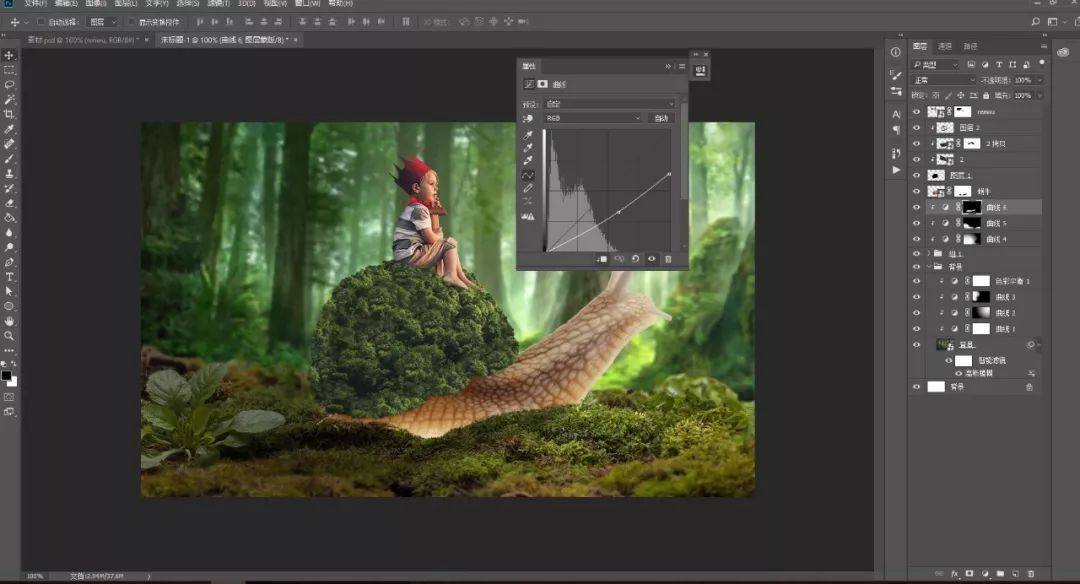Choose the draw curve pencil mode
Image resolution: width=1080 pixels, height=584 pixels.
coord(528,188)
